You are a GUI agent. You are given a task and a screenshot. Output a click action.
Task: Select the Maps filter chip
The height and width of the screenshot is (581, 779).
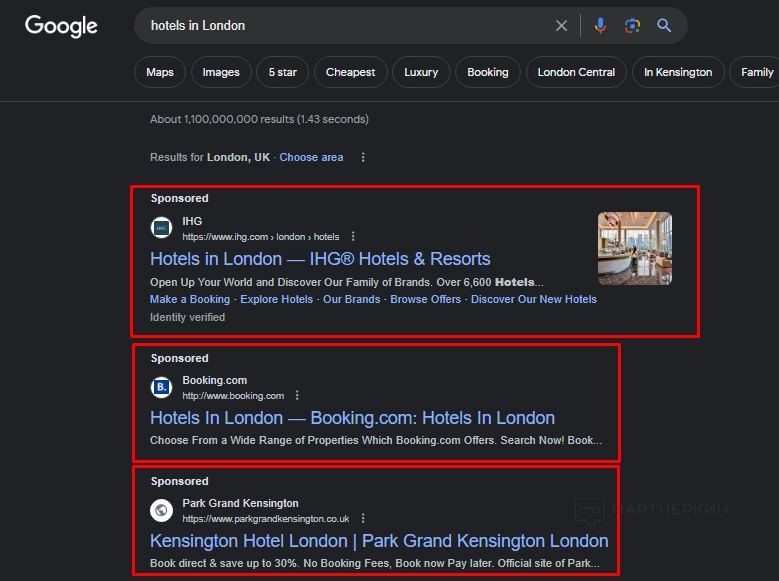coord(159,72)
